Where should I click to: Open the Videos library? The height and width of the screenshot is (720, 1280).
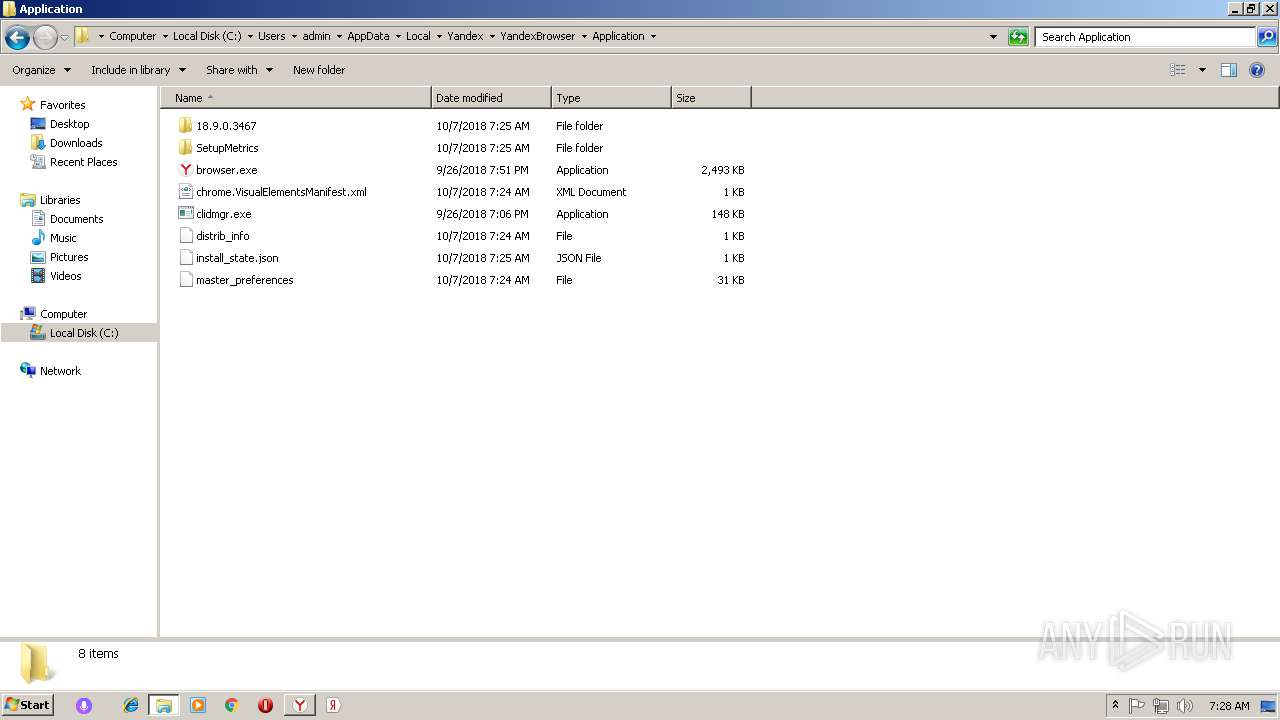[65, 276]
